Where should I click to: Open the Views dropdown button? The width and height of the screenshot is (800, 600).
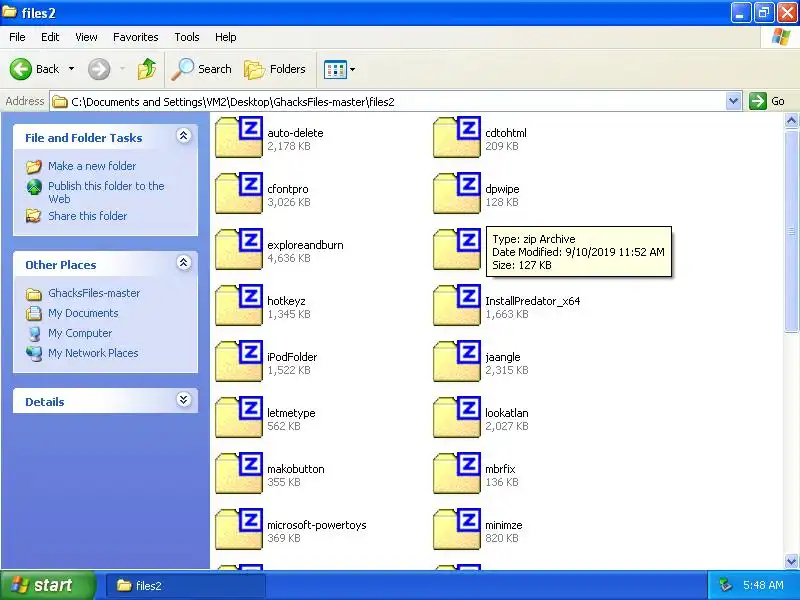[339, 69]
